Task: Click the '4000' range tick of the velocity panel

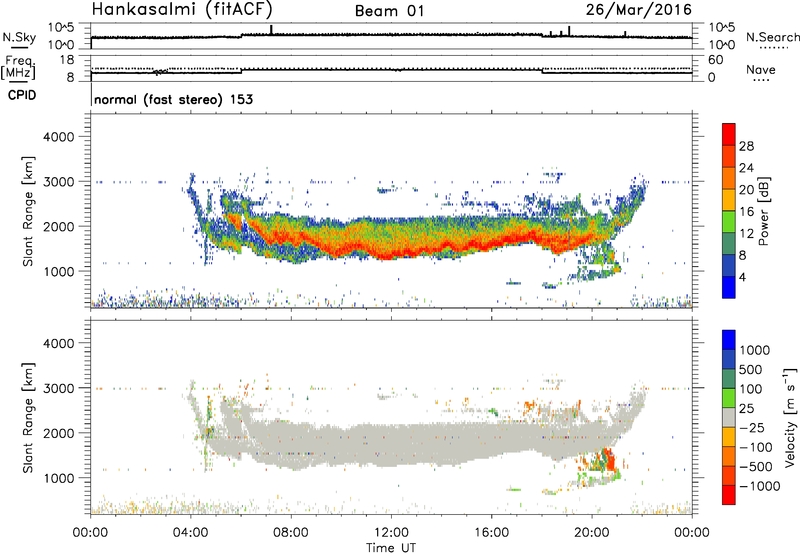Action: coord(58,344)
